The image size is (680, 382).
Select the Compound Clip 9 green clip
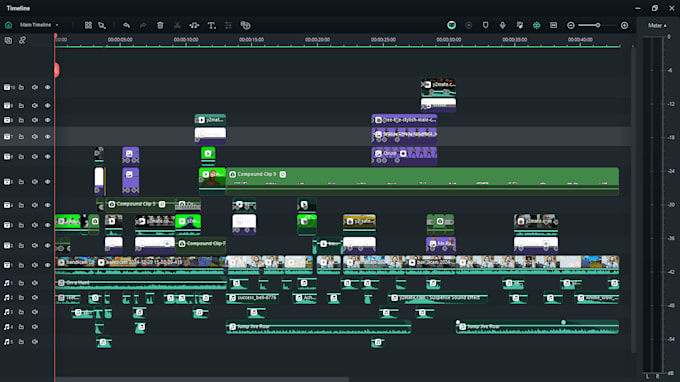[x=422, y=181]
